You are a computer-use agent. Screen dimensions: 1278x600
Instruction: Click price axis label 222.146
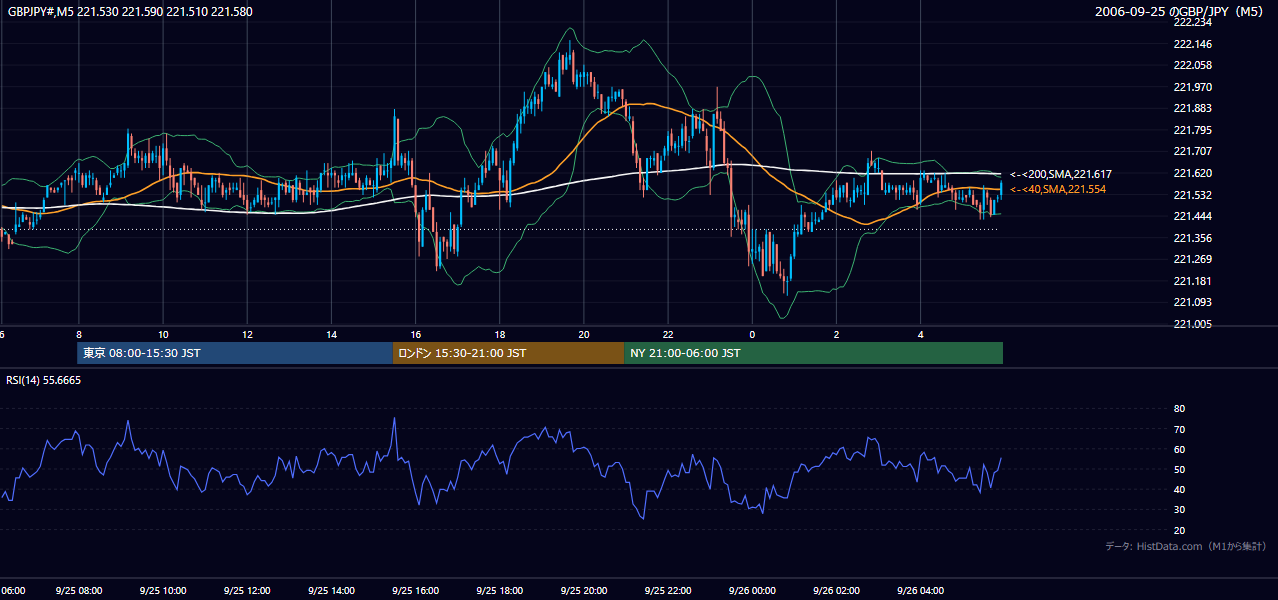coord(1194,44)
